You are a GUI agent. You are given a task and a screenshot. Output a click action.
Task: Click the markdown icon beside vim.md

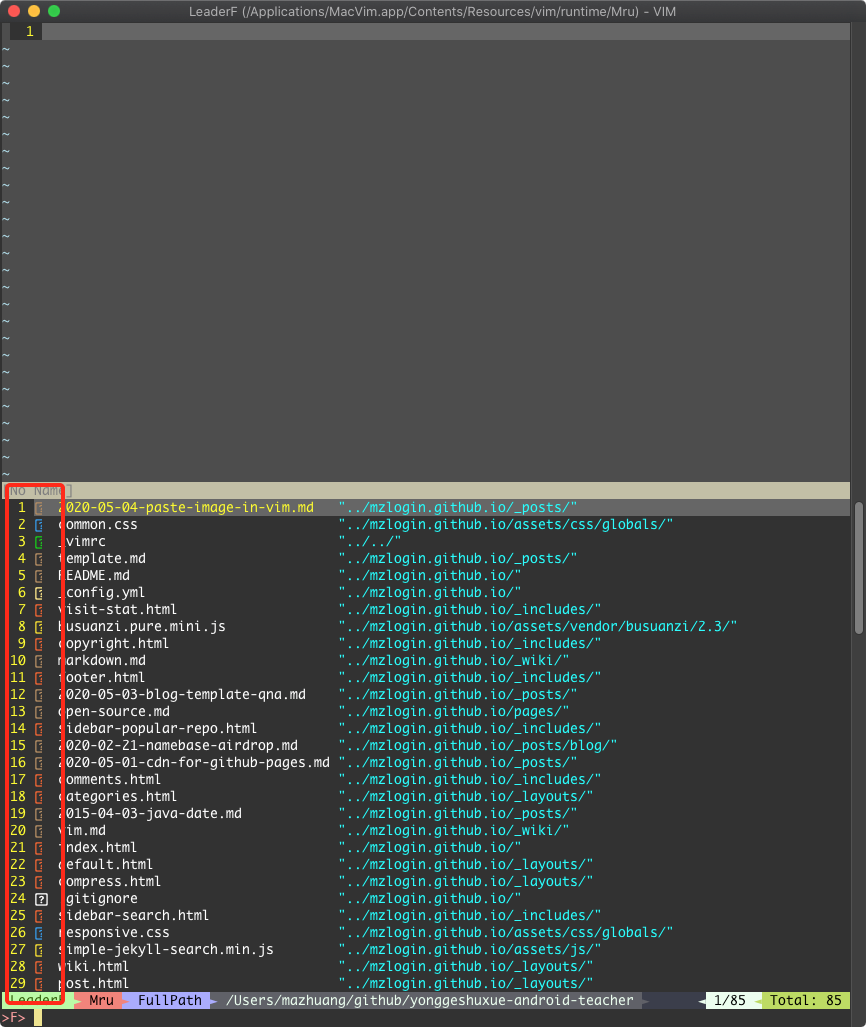[40, 830]
